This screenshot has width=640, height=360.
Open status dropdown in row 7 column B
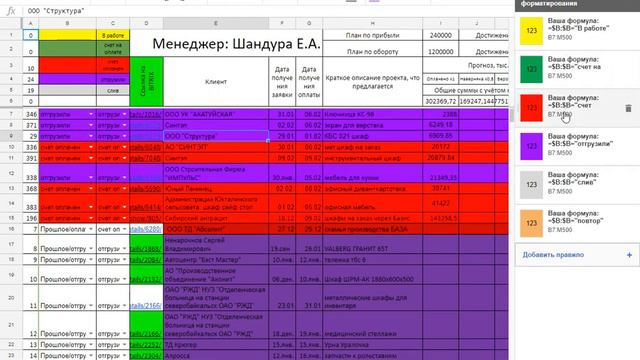coord(91,114)
